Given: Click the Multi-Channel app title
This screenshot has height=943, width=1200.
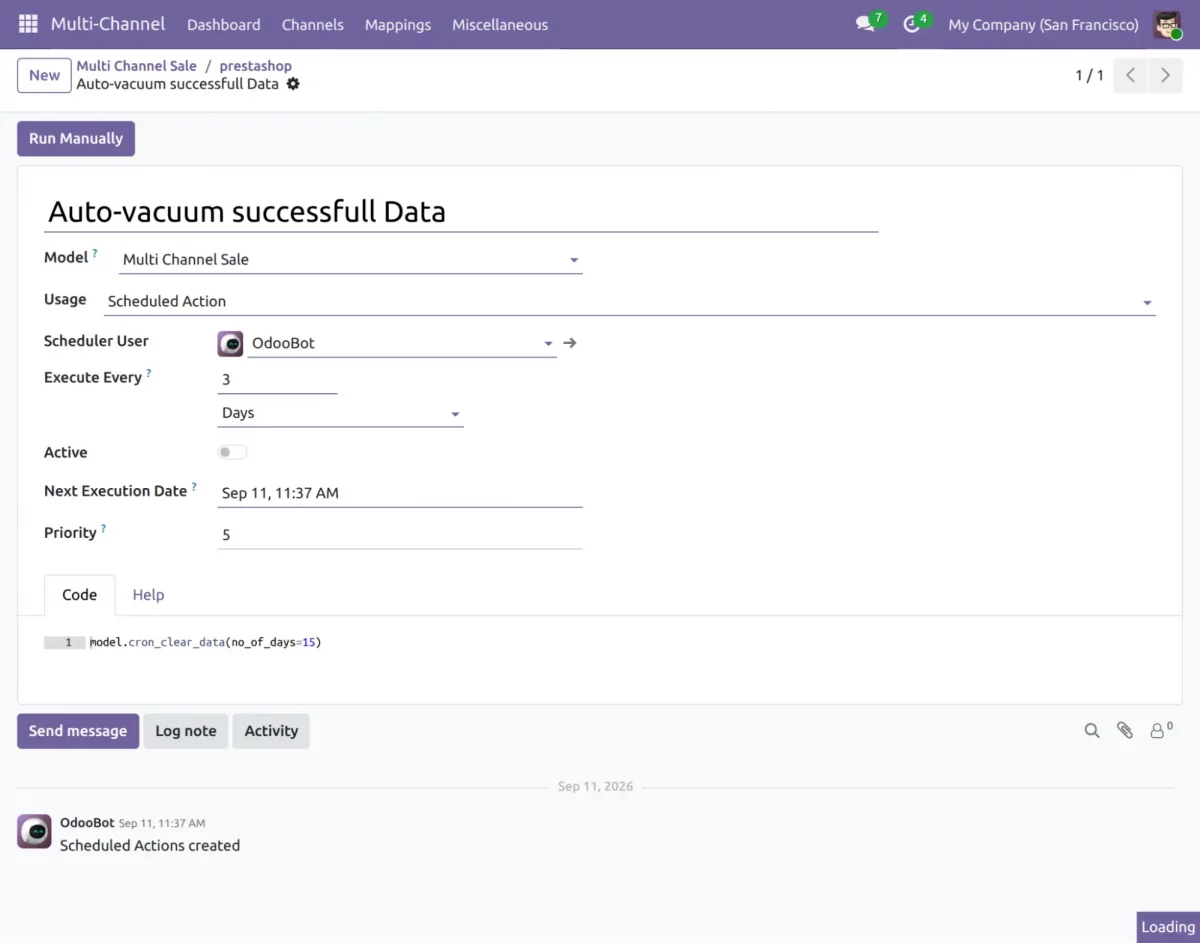Looking at the screenshot, I should click(x=108, y=24).
